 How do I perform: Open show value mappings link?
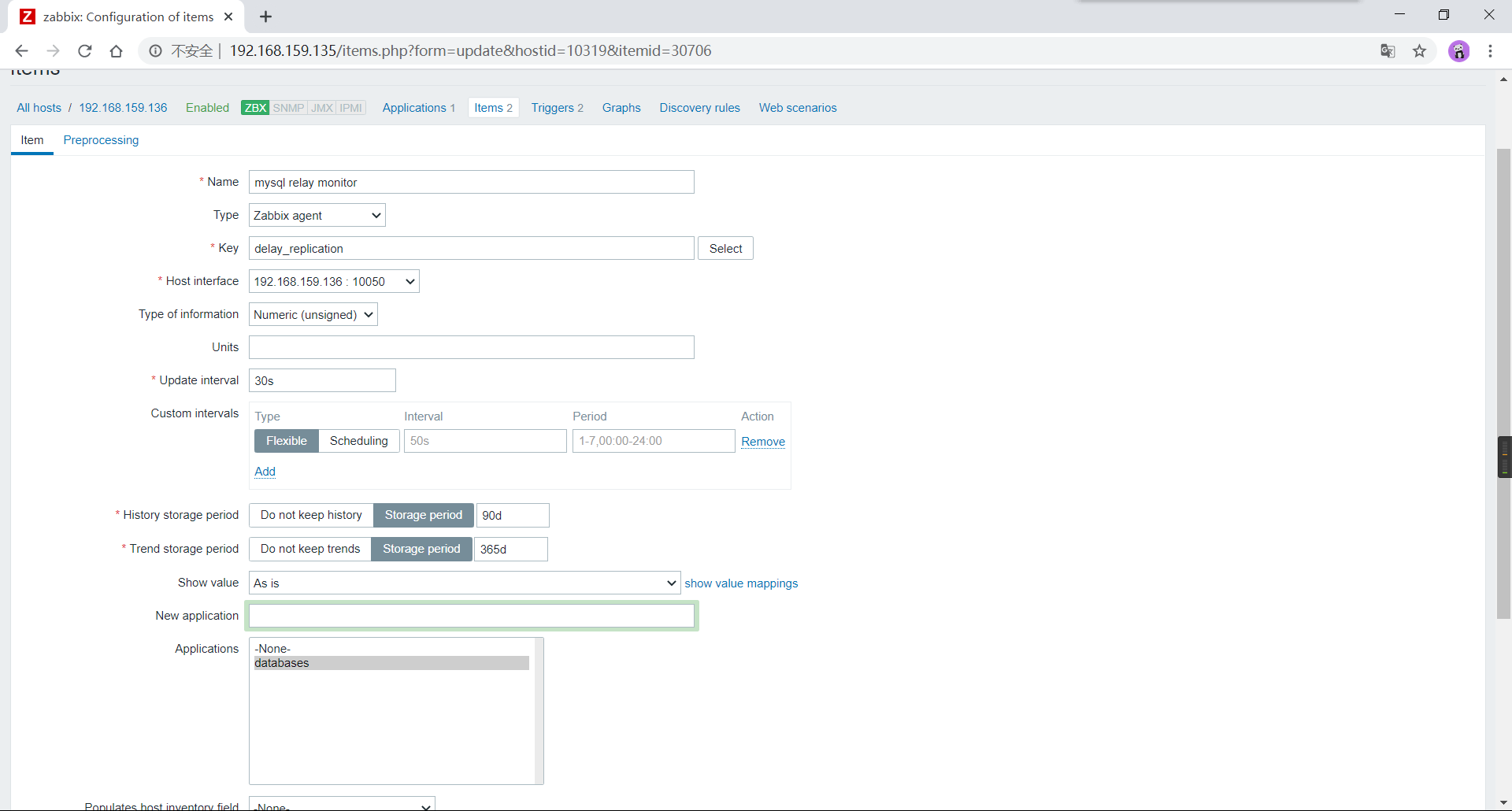pos(741,583)
